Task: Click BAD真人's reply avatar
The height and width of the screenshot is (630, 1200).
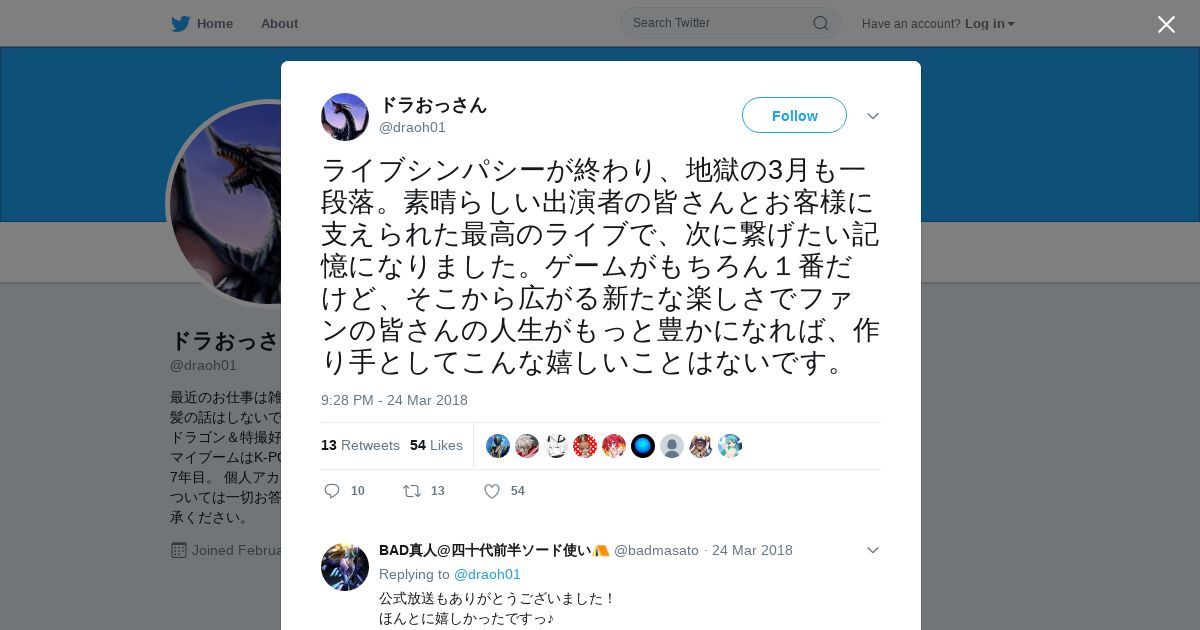Action: [345, 567]
